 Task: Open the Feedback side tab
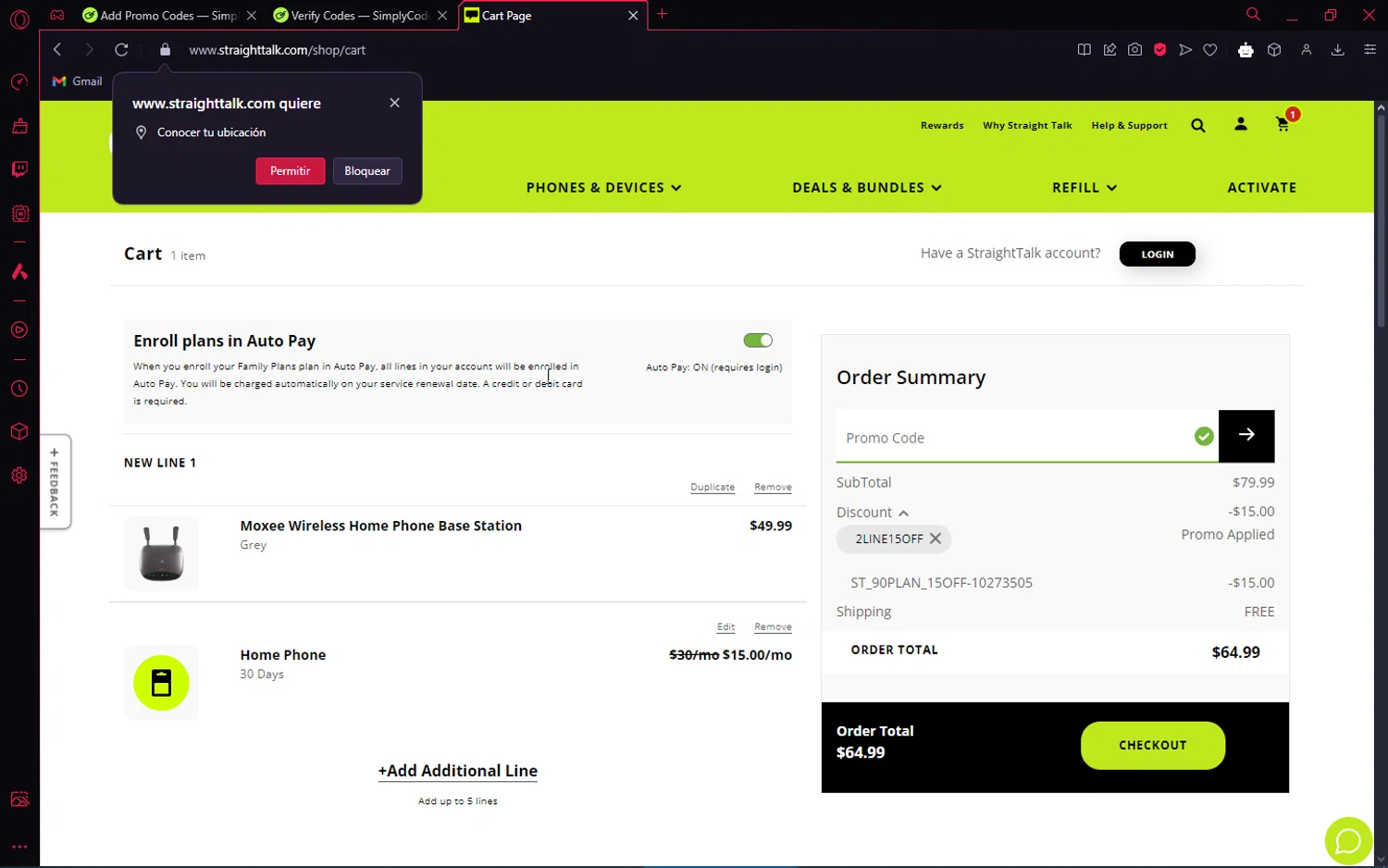click(x=55, y=481)
